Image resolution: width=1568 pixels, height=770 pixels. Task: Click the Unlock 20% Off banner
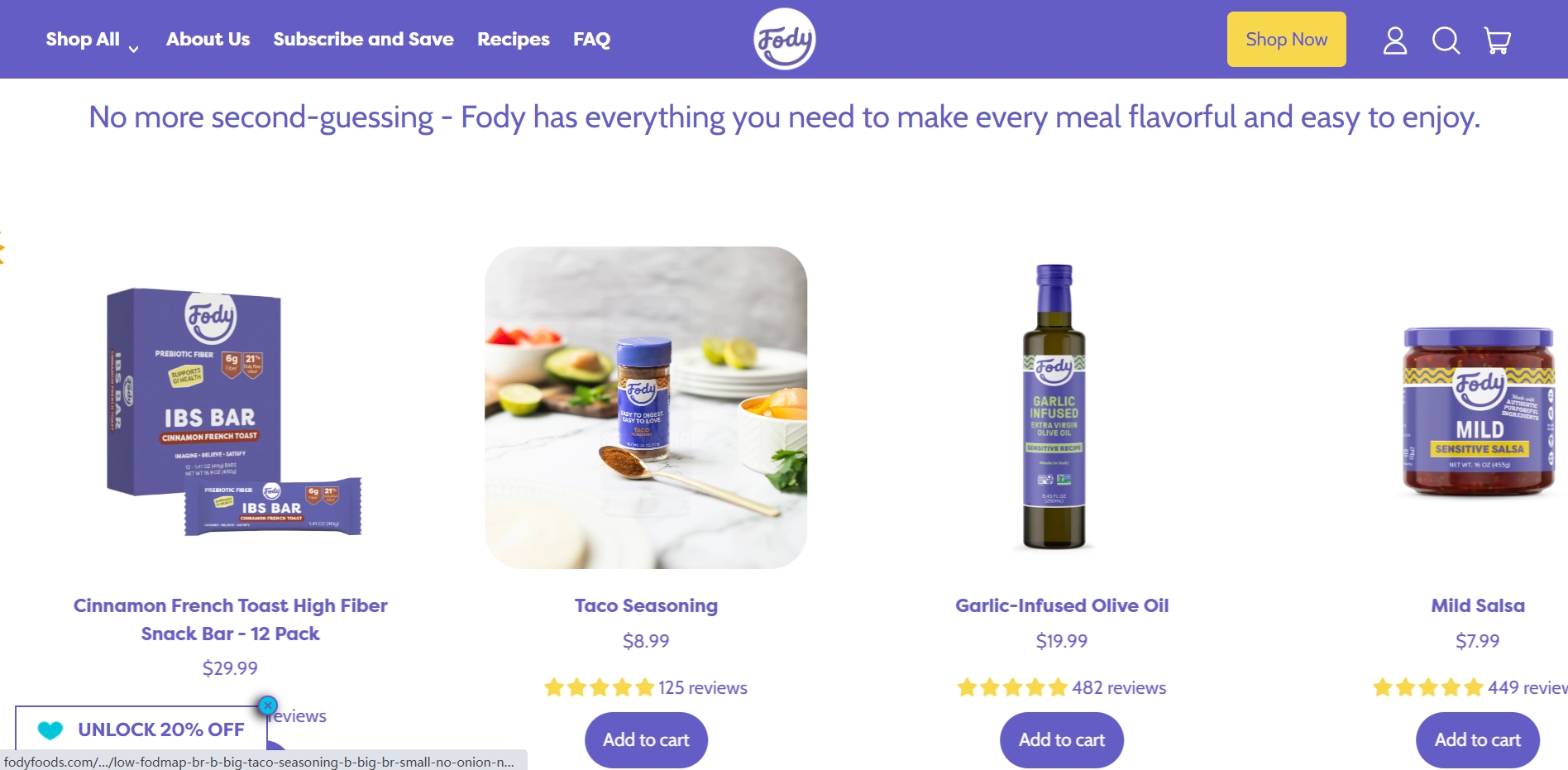(x=160, y=729)
